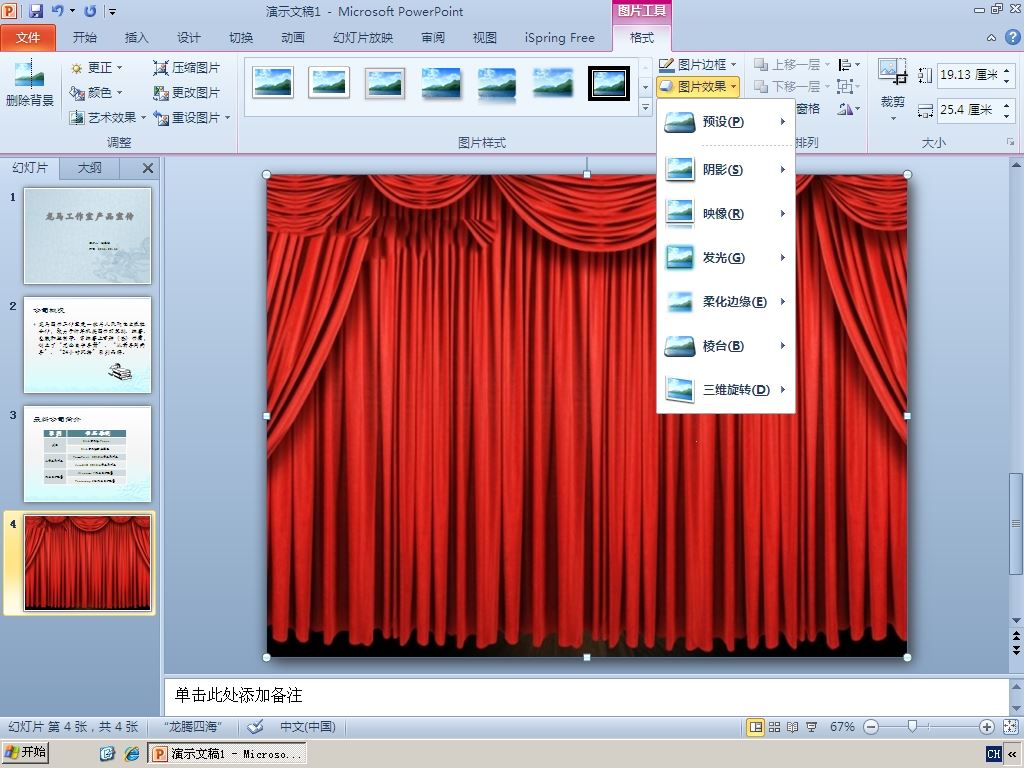Click the Remove Background (删除背景) icon
Viewport: 1024px width, 768px height.
pos(29,84)
